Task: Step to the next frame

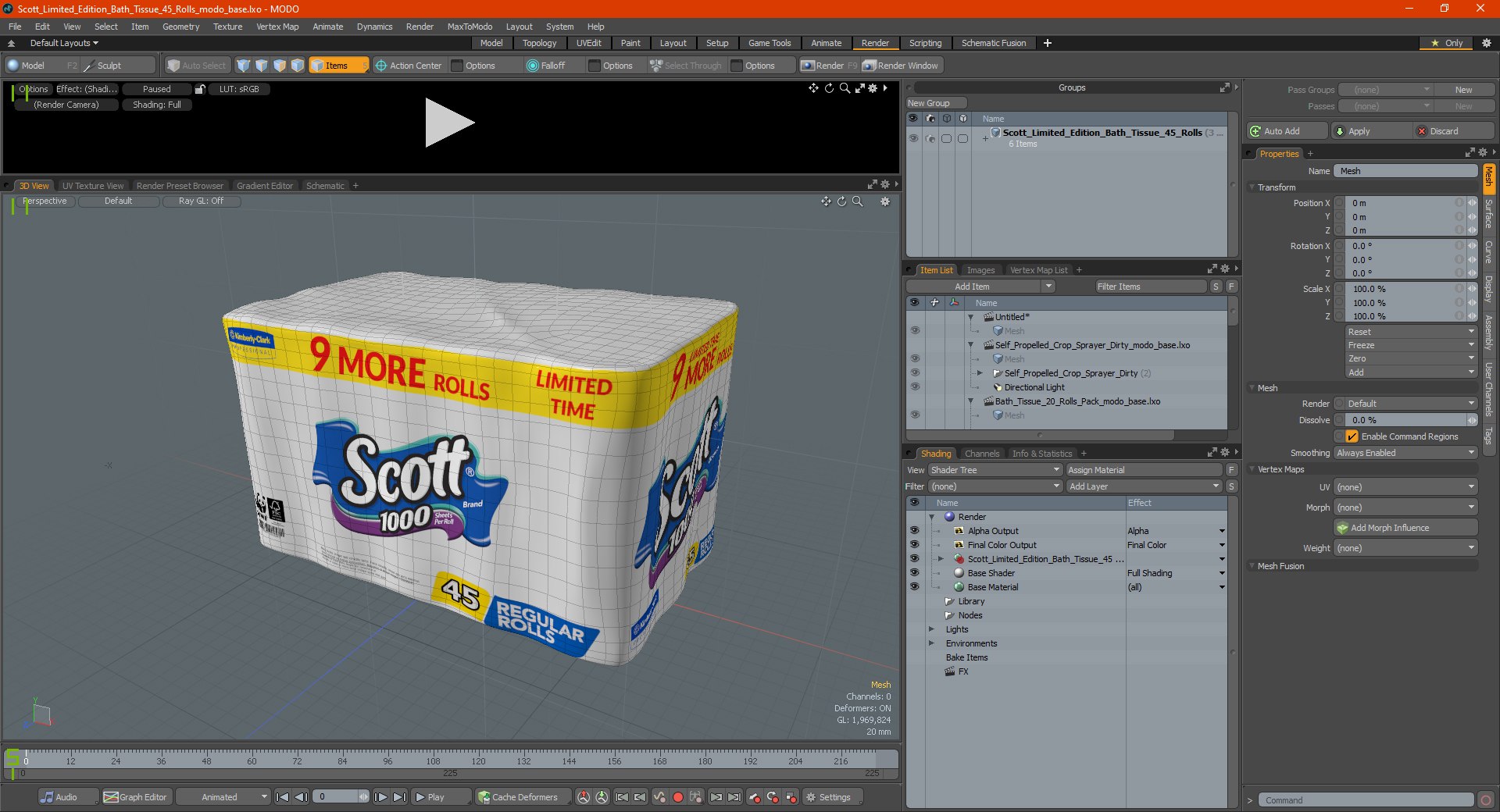Action: coord(380,797)
